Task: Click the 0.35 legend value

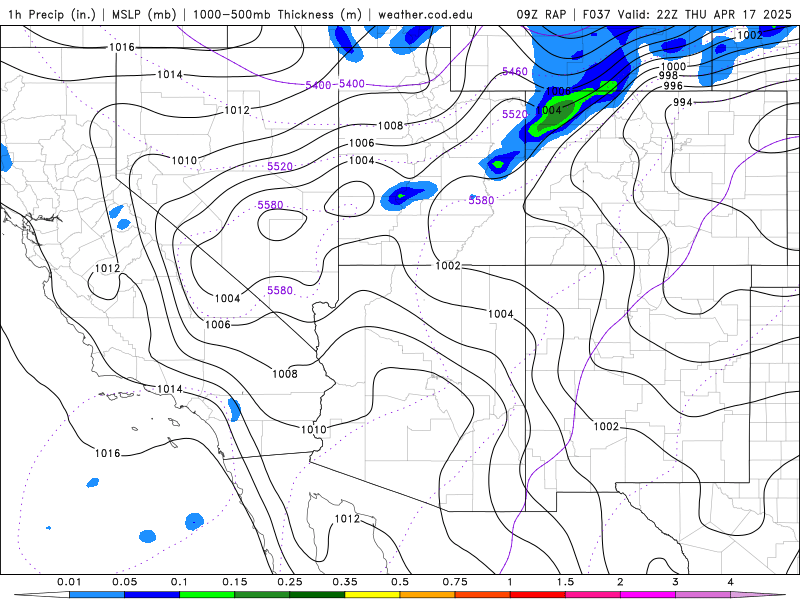Action: (x=345, y=582)
